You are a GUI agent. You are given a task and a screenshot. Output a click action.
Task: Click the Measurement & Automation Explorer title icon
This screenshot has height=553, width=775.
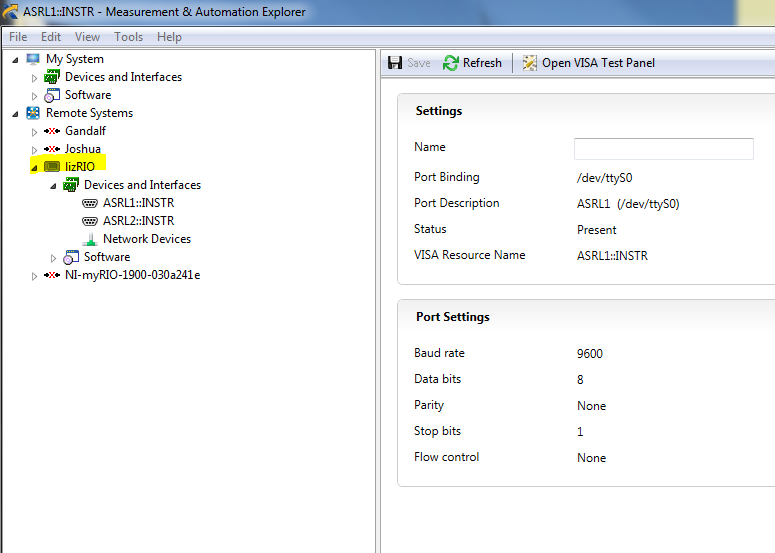(10, 12)
